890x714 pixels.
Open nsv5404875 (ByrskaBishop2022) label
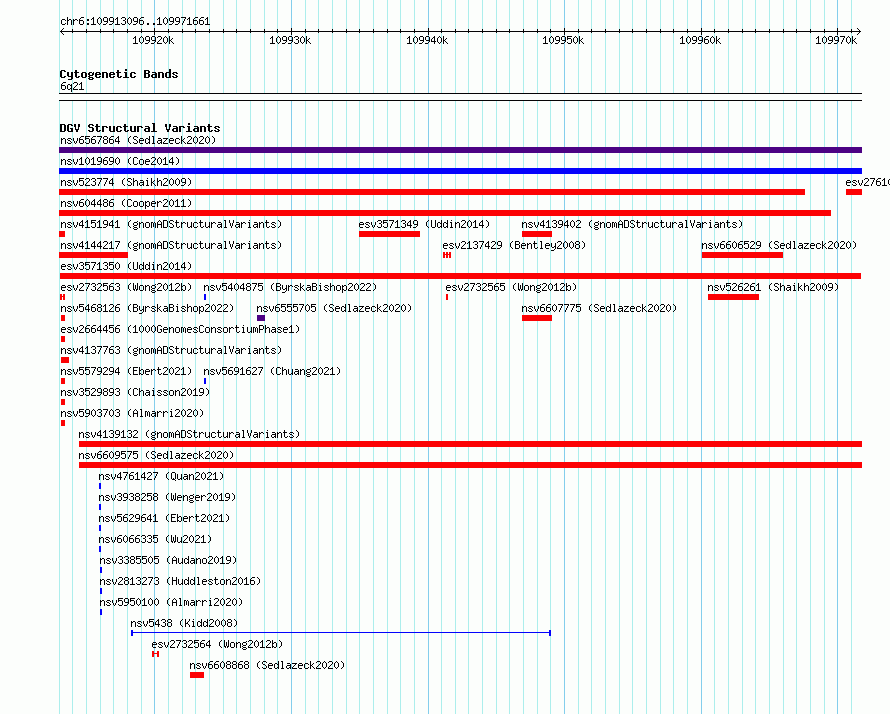pyautogui.click(x=290, y=287)
